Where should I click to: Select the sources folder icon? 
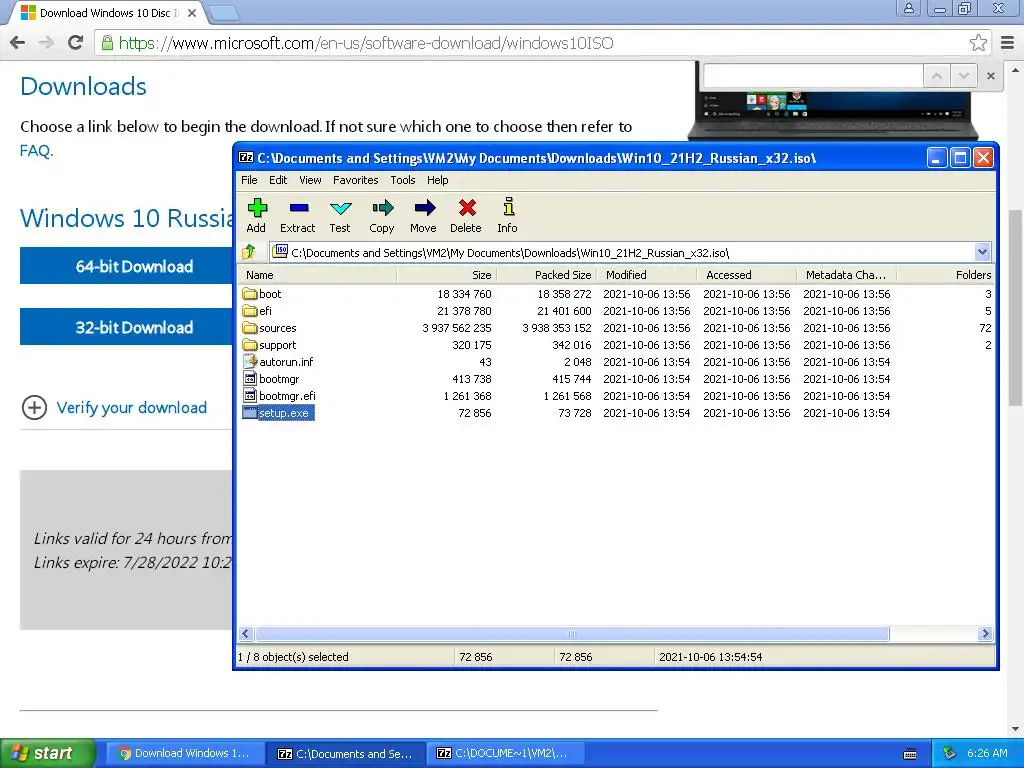(249, 328)
